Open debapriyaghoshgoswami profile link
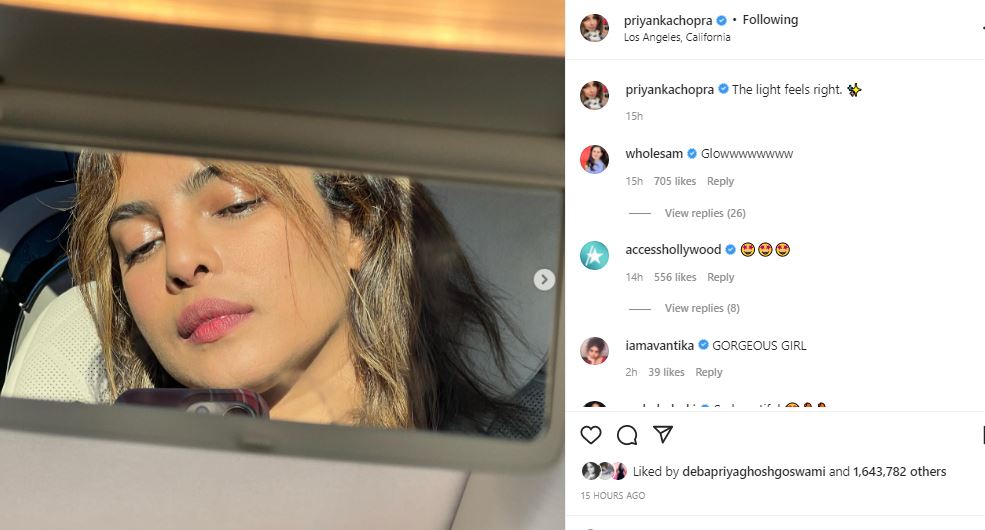This screenshot has height=530, width=985. 754,472
